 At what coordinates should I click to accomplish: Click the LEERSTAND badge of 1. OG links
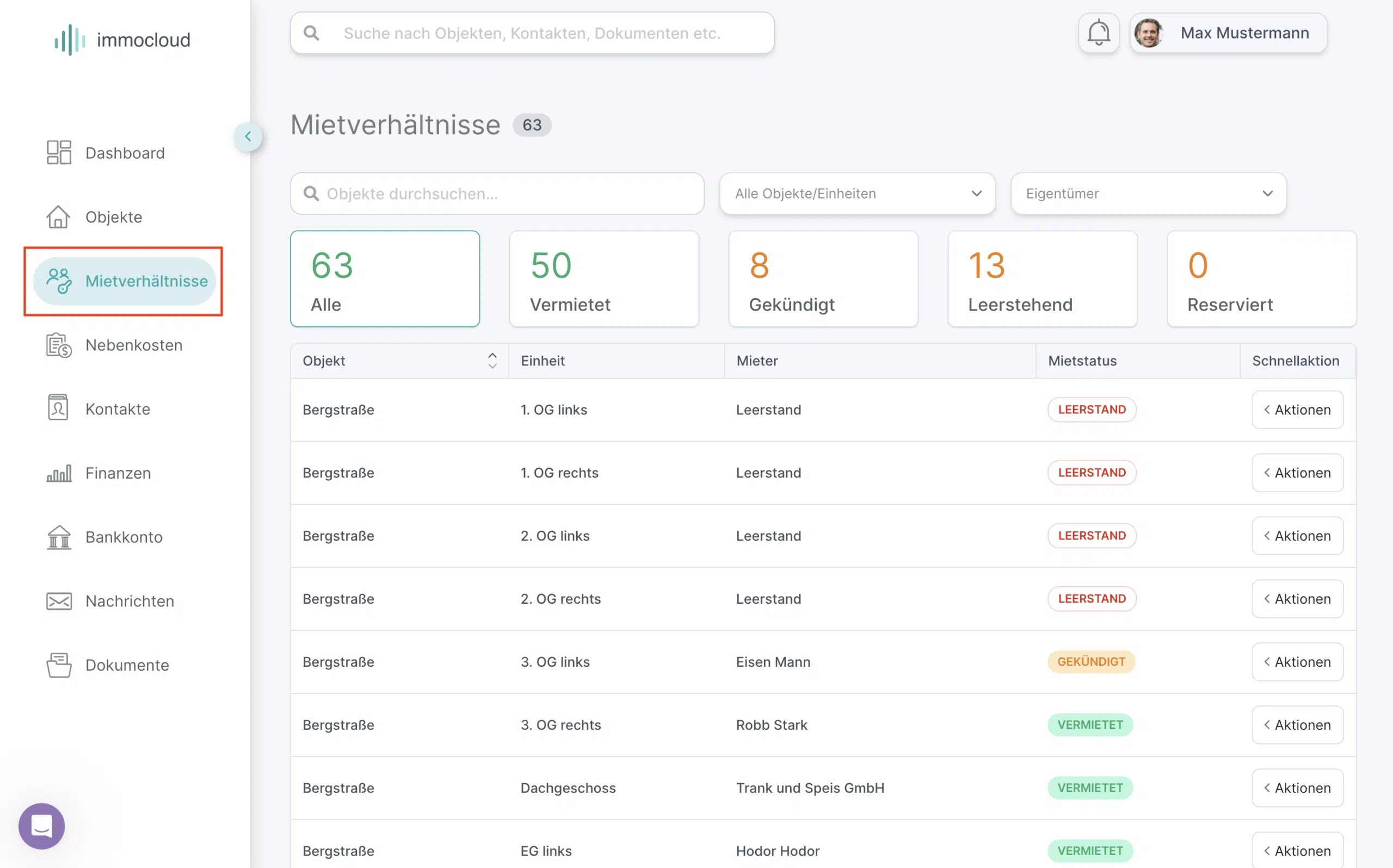[x=1092, y=410]
